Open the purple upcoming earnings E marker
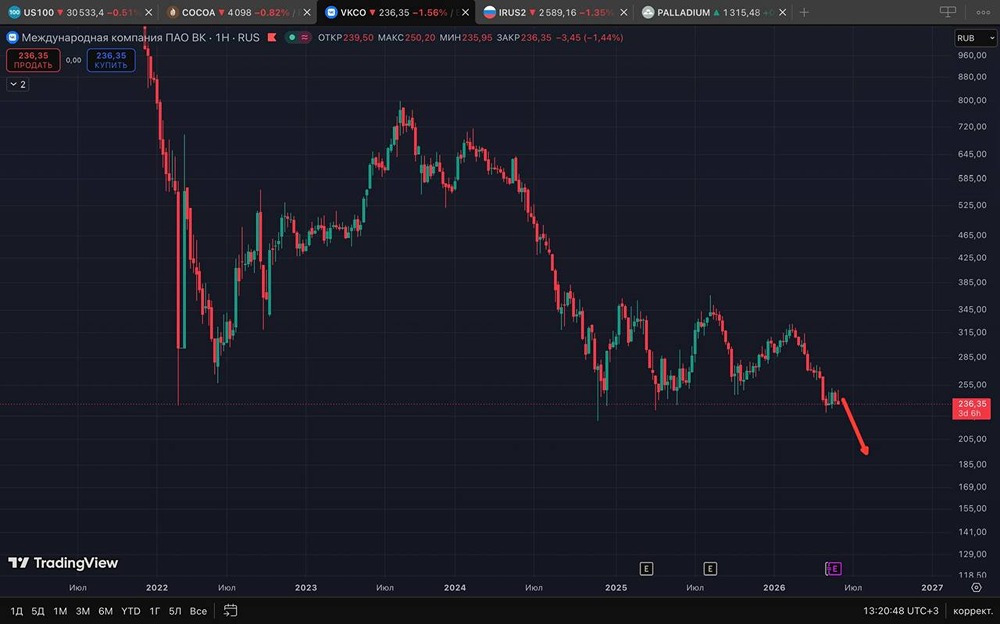 834,568
